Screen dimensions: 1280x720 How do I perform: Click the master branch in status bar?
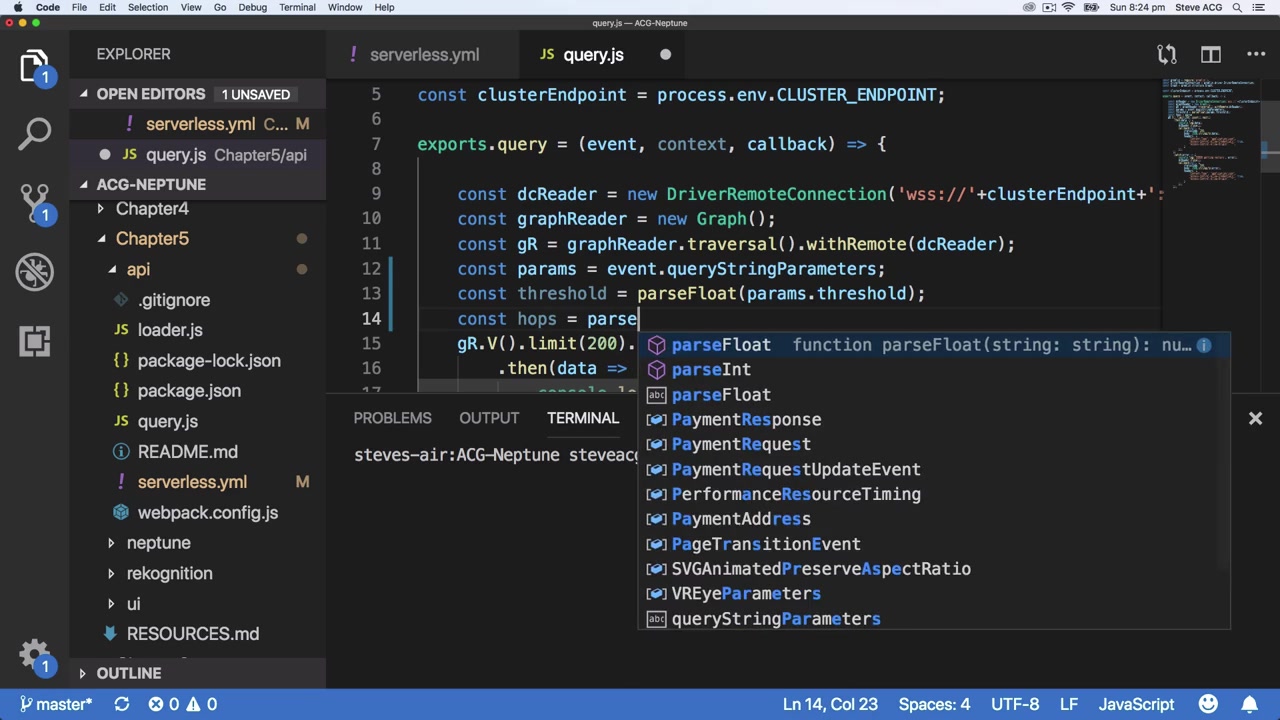(x=56, y=704)
